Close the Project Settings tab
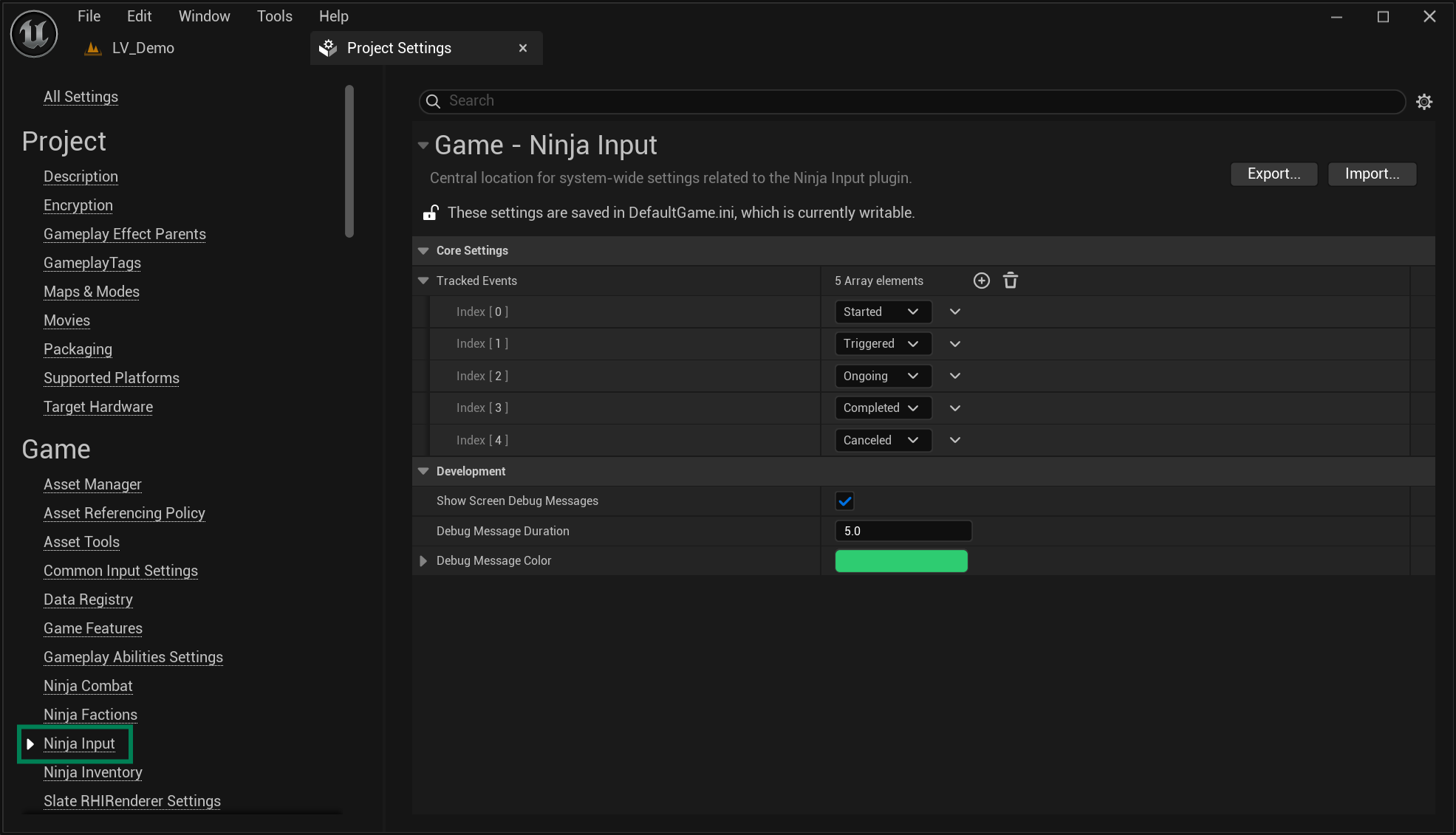Image resolution: width=1456 pixels, height=835 pixels. pyautogui.click(x=523, y=48)
